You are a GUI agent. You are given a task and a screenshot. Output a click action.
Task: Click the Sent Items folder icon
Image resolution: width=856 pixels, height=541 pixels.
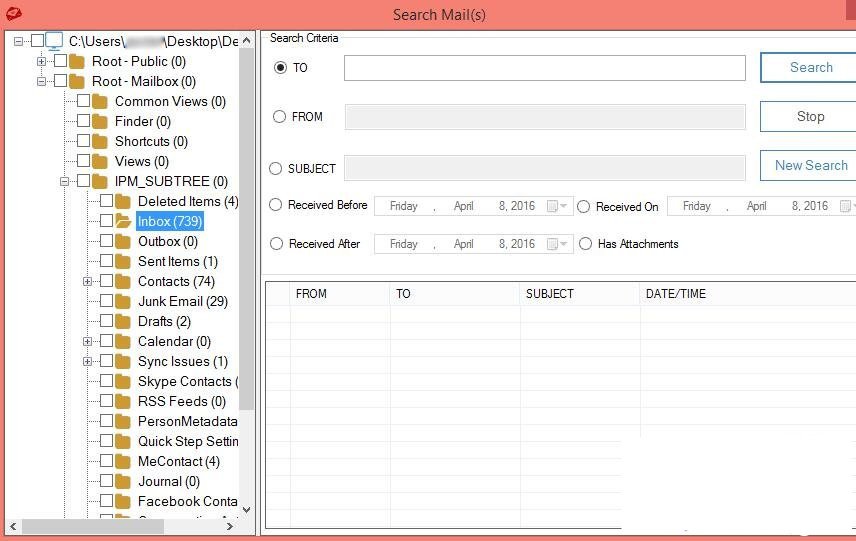point(123,261)
